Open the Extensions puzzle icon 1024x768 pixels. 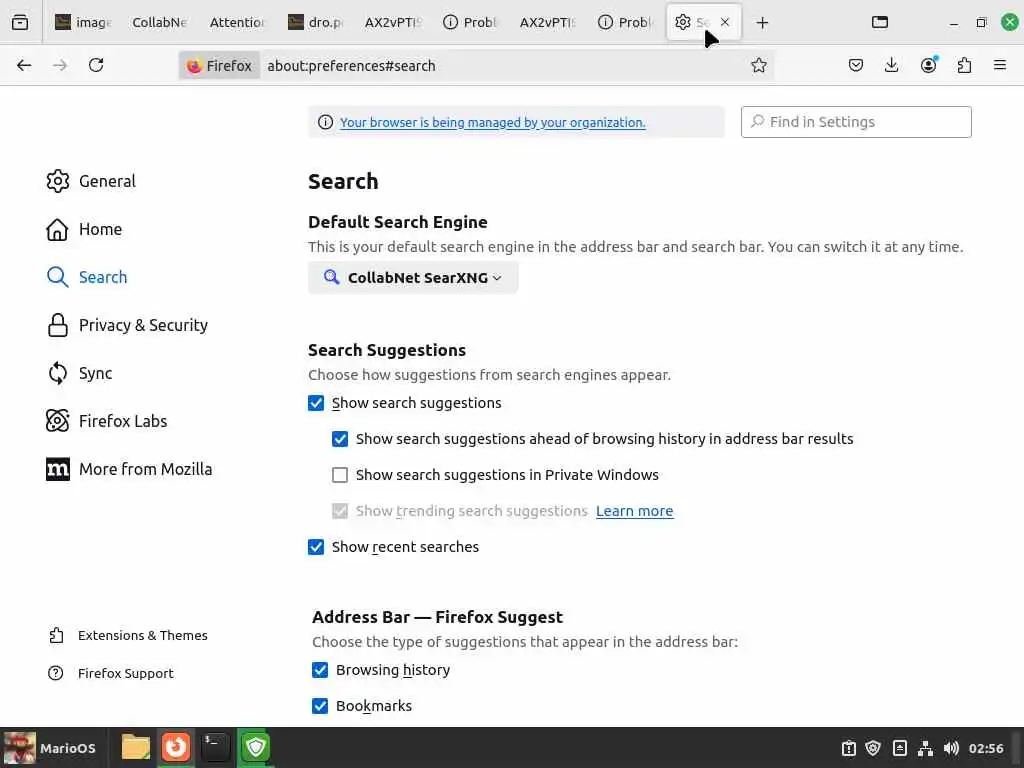pos(964,65)
